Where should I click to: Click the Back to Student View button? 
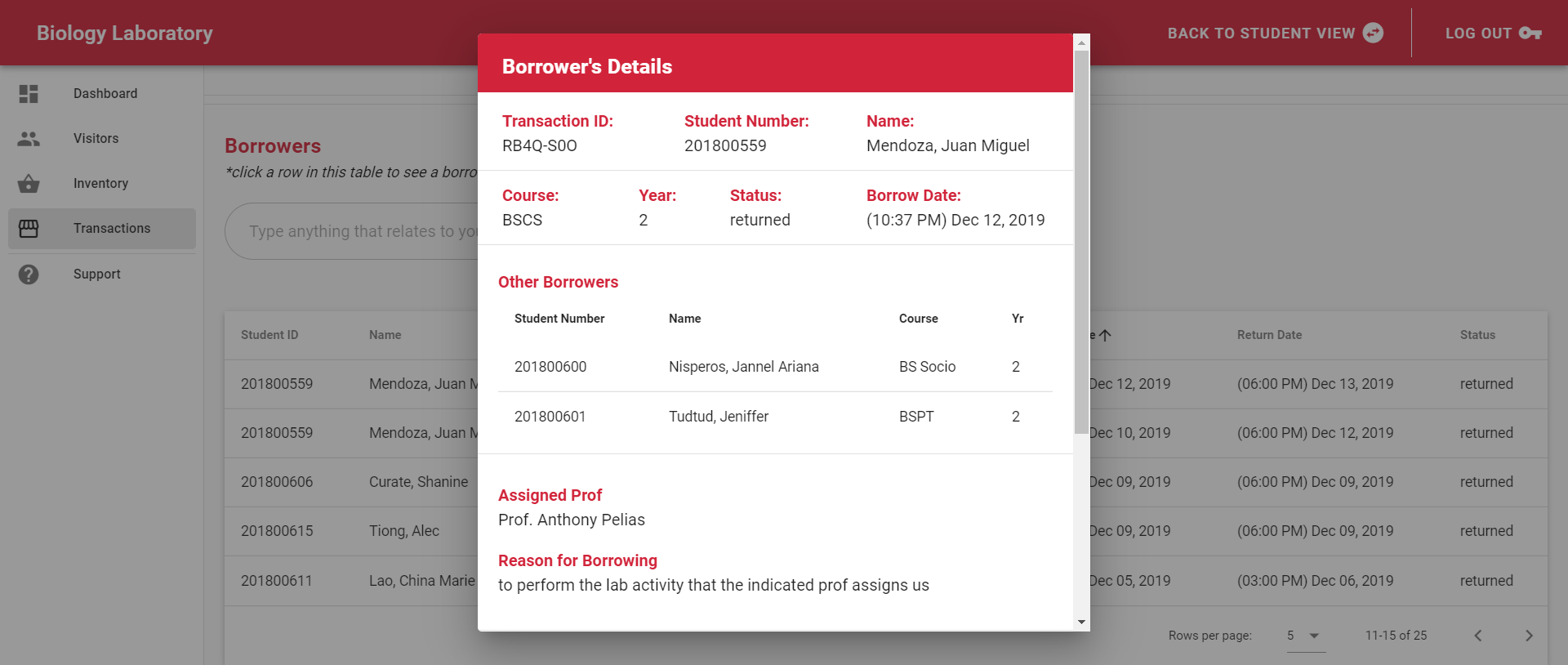[1261, 33]
